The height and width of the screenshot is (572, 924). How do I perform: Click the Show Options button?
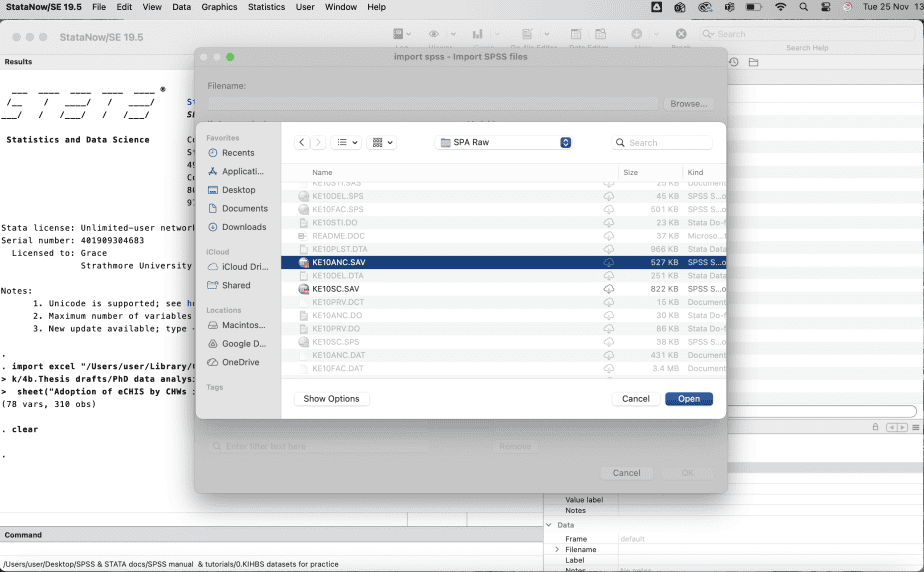[x=332, y=399]
